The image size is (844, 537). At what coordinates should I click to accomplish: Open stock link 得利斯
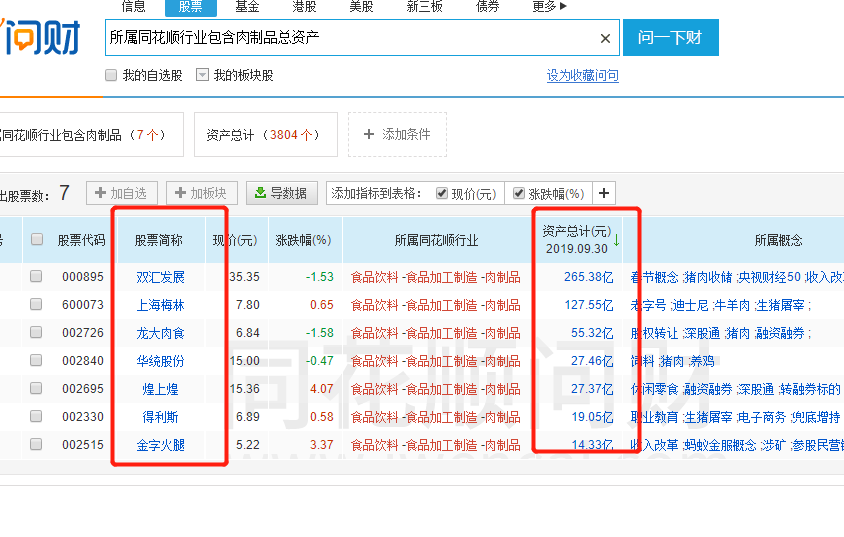tap(160, 417)
